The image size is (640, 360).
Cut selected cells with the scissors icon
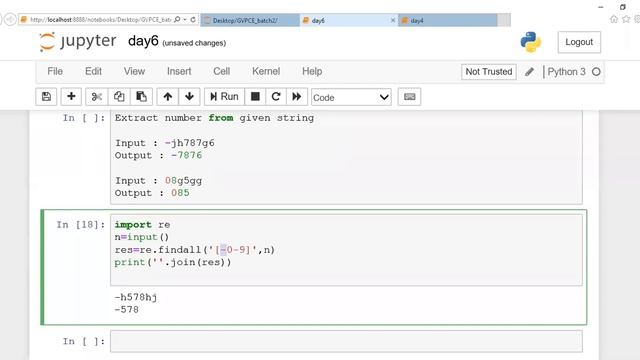pyautogui.click(x=97, y=97)
